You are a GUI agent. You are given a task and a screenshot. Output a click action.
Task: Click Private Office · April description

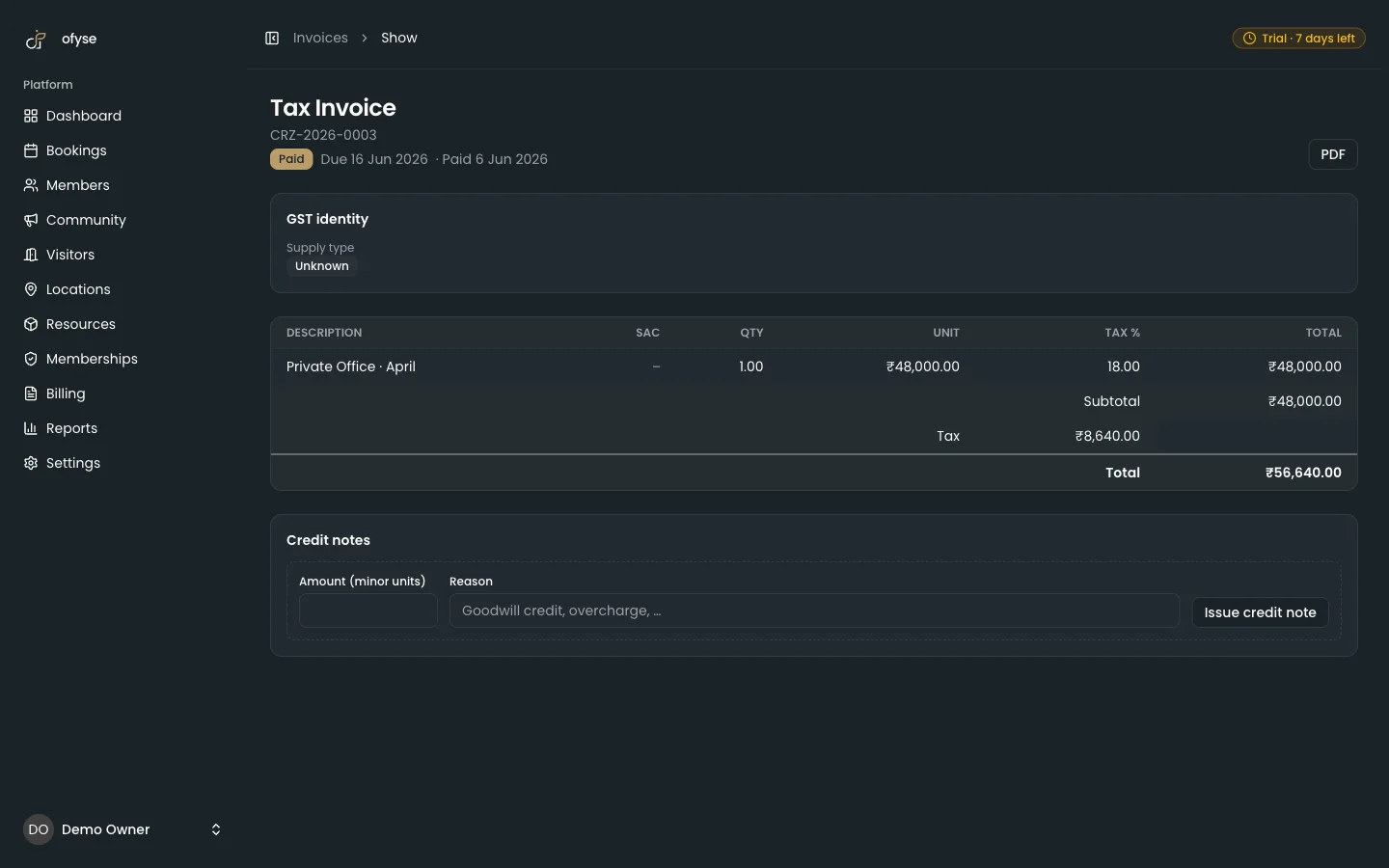(x=351, y=366)
